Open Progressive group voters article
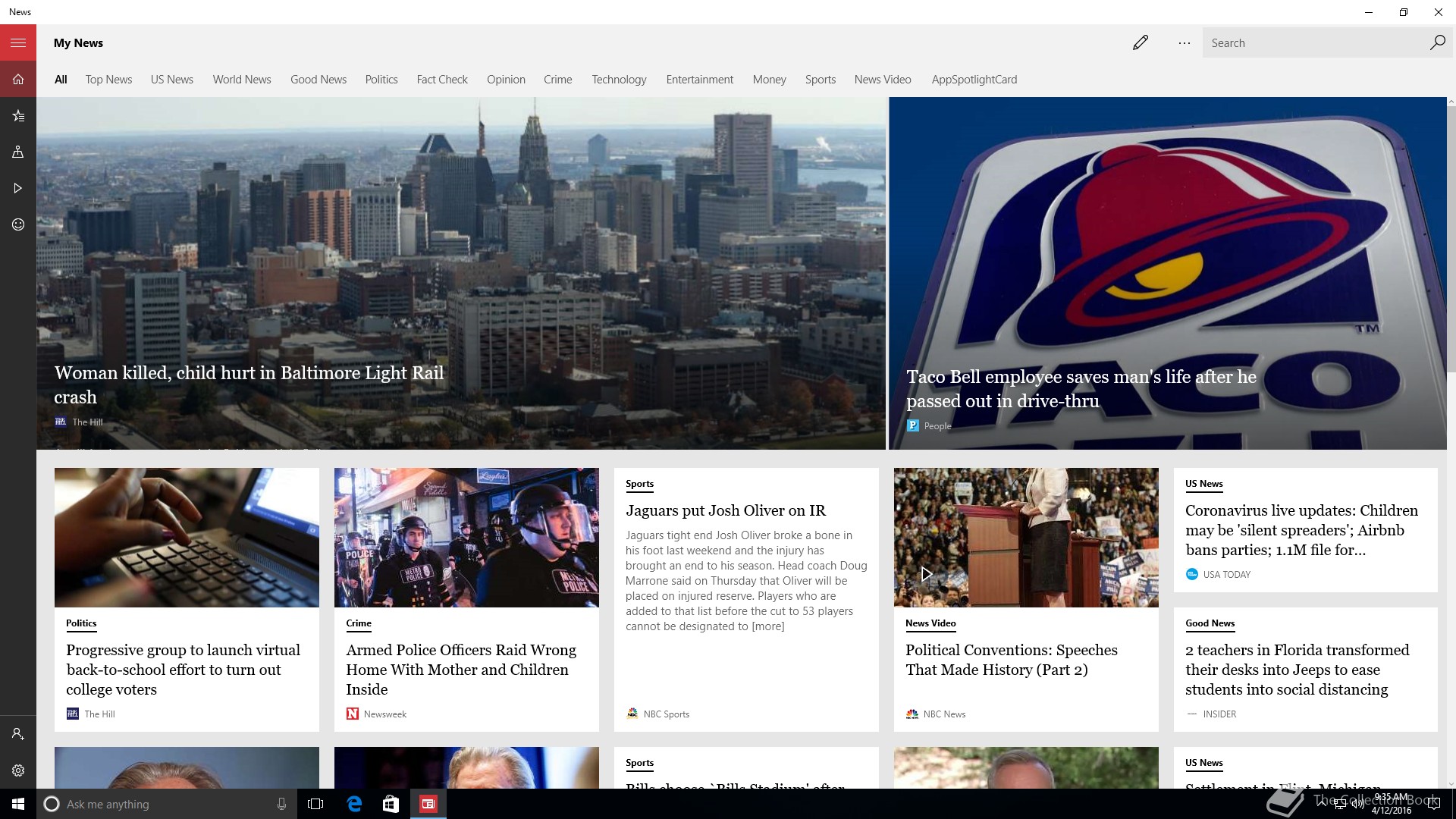The image size is (1456, 819). click(x=183, y=670)
